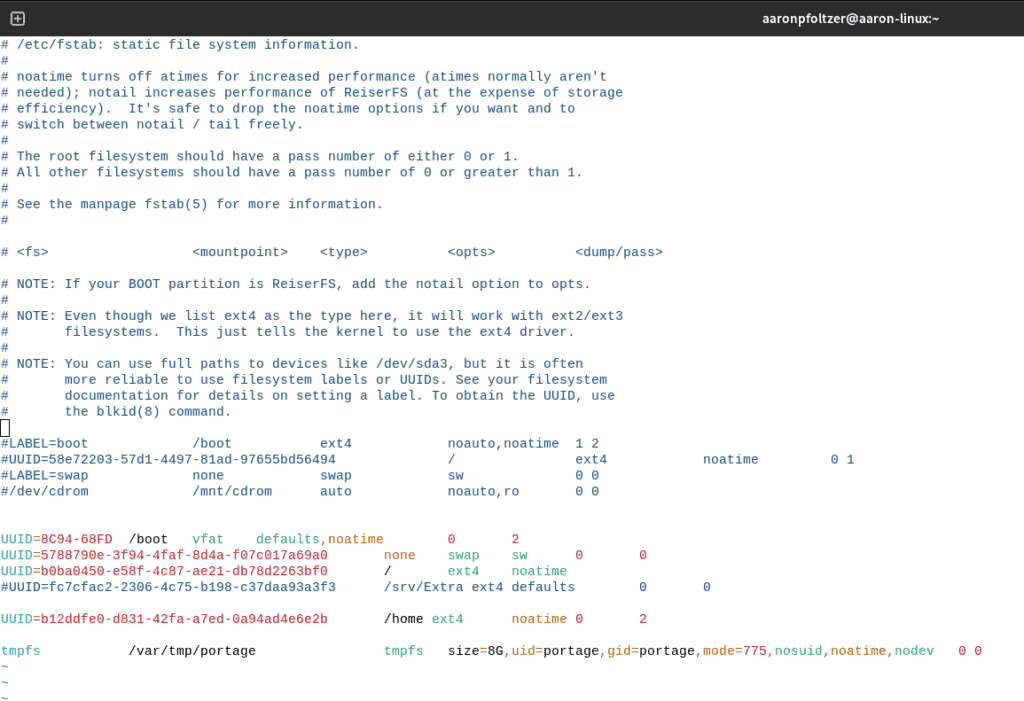1024x701 pixels.
Task: Click 'nosuid' tmpfs option
Action: pyautogui.click(x=798, y=651)
